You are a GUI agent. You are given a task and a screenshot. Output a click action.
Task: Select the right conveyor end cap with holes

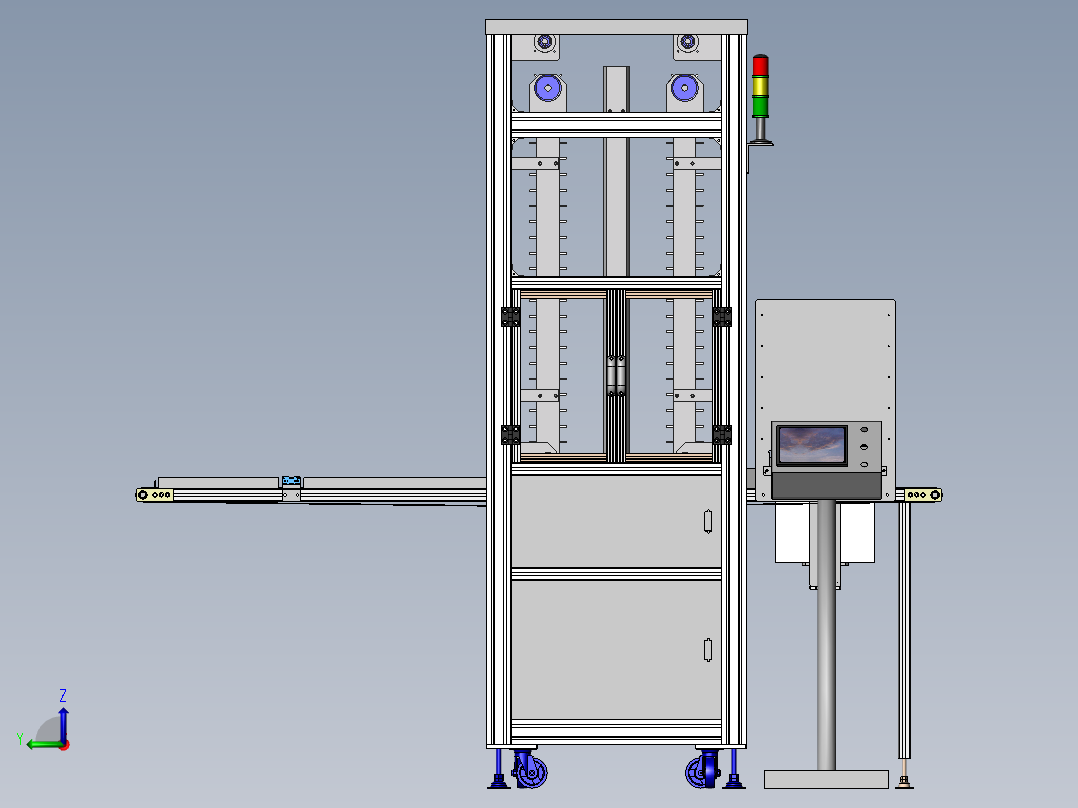tap(923, 494)
